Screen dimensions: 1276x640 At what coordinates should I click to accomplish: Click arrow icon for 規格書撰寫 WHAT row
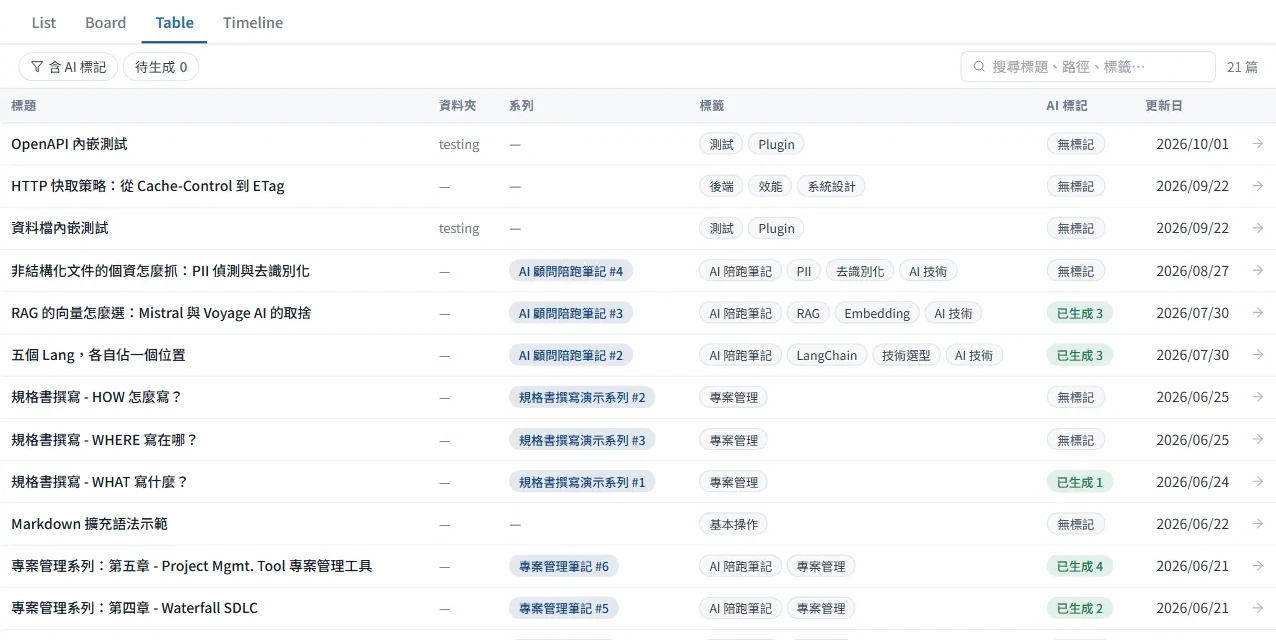pyautogui.click(x=1257, y=482)
